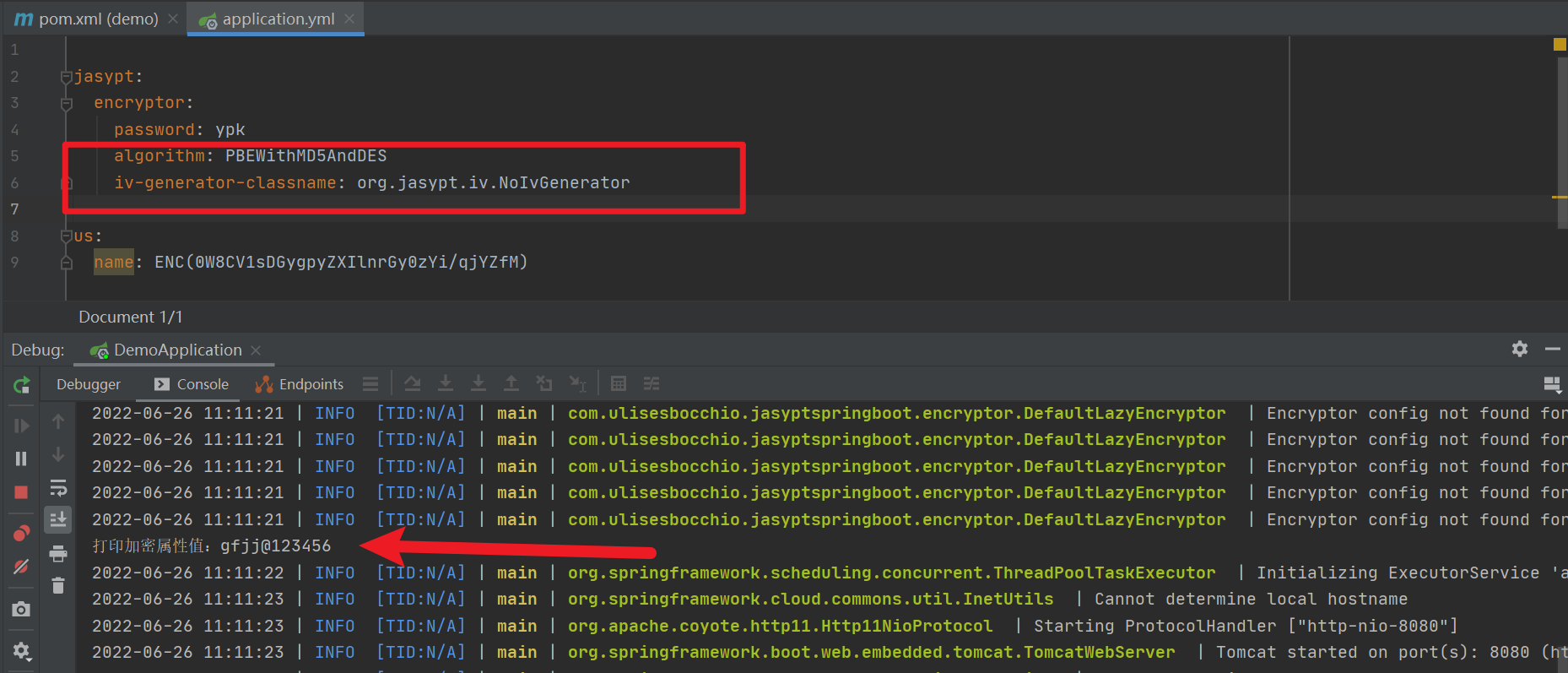Rerun DemoApplication with the green rerun icon
1568x673 pixels.
point(21,385)
